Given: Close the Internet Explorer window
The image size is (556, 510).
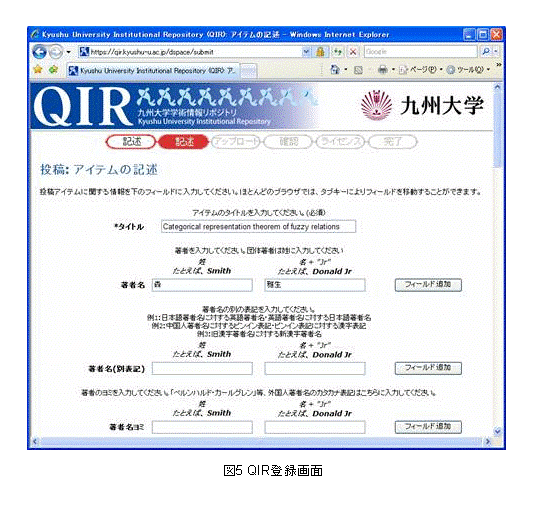Looking at the screenshot, I should click(496, 34).
